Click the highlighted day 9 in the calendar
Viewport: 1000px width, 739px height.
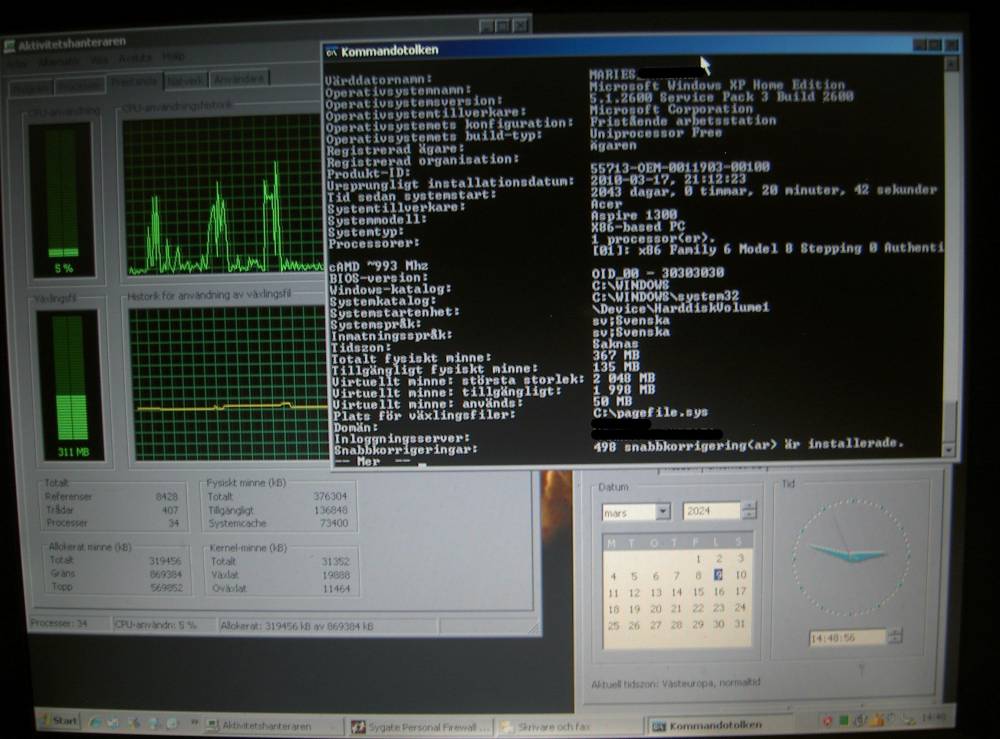coord(719,574)
